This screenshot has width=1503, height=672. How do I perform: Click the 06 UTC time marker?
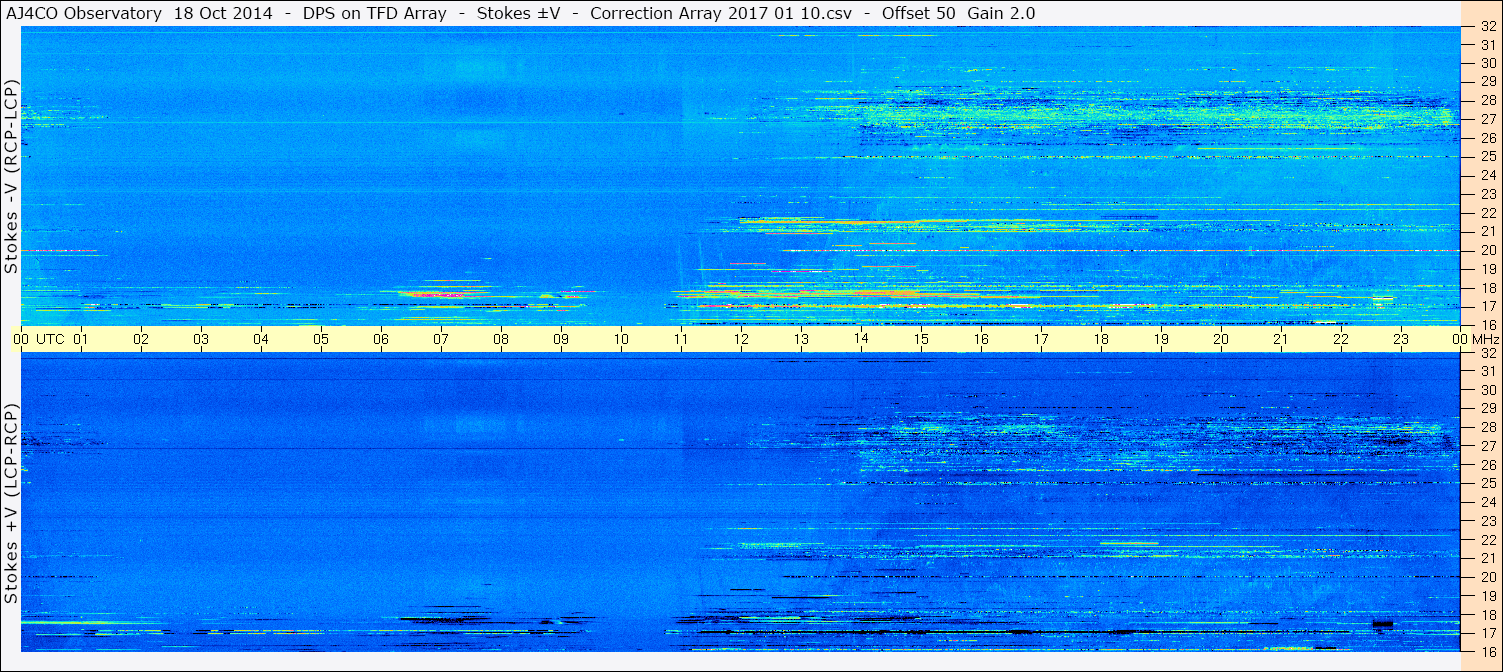[381, 340]
